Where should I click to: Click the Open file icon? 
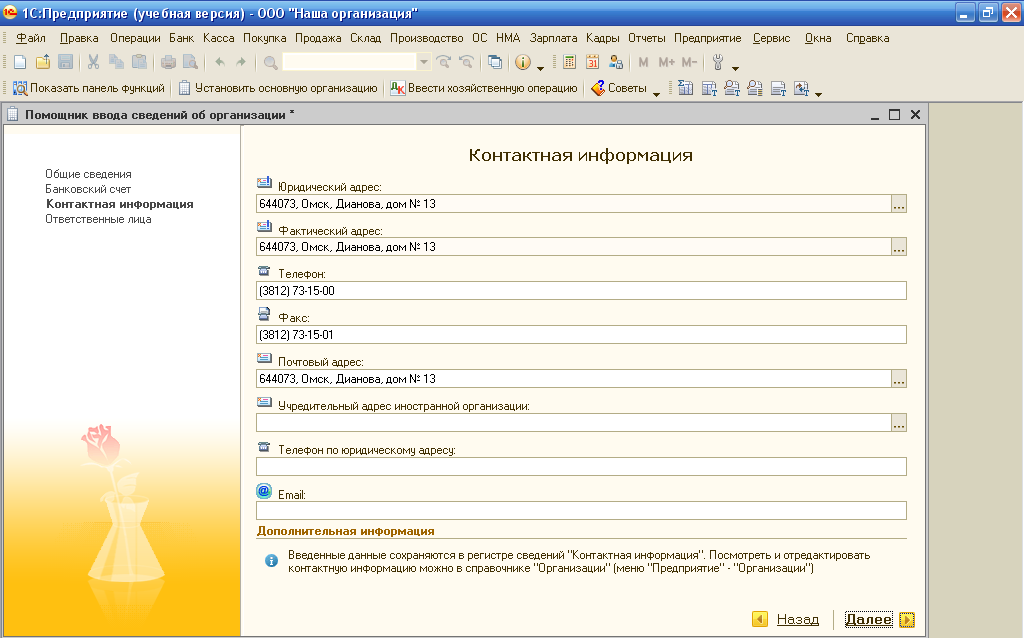[42, 62]
